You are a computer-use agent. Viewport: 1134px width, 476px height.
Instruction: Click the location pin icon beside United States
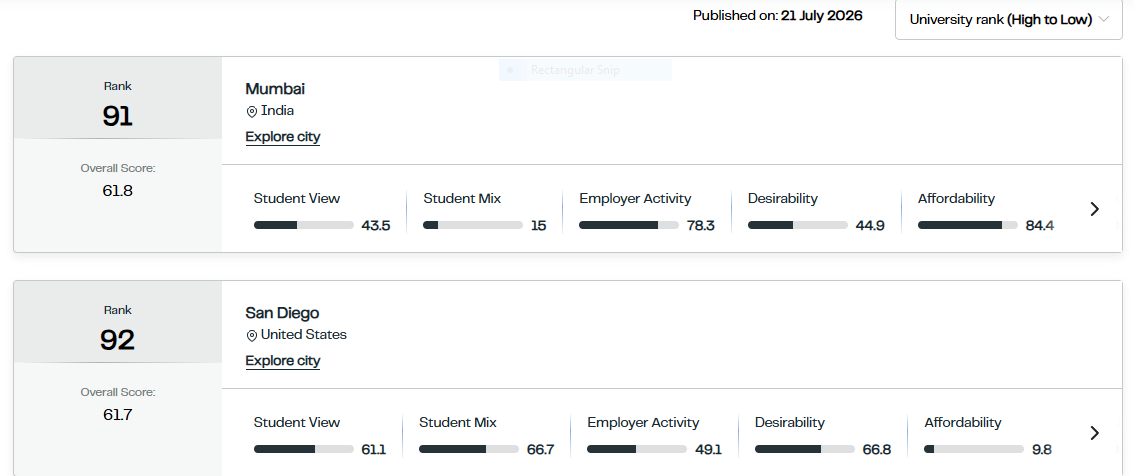tap(252, 336)
